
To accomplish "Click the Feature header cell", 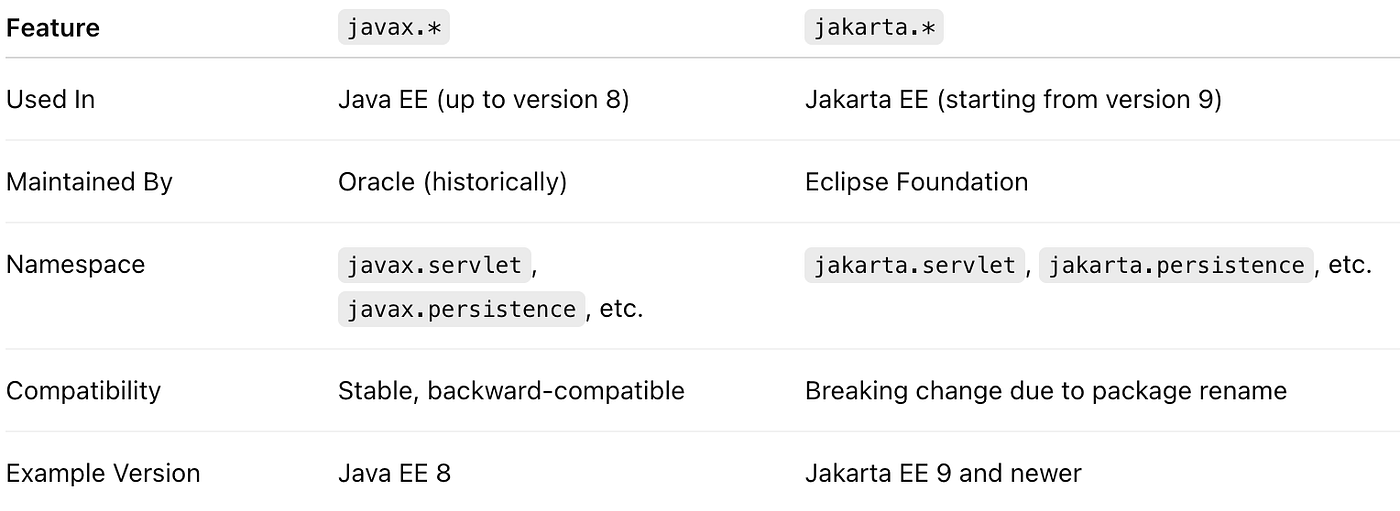I will (53, 28).
